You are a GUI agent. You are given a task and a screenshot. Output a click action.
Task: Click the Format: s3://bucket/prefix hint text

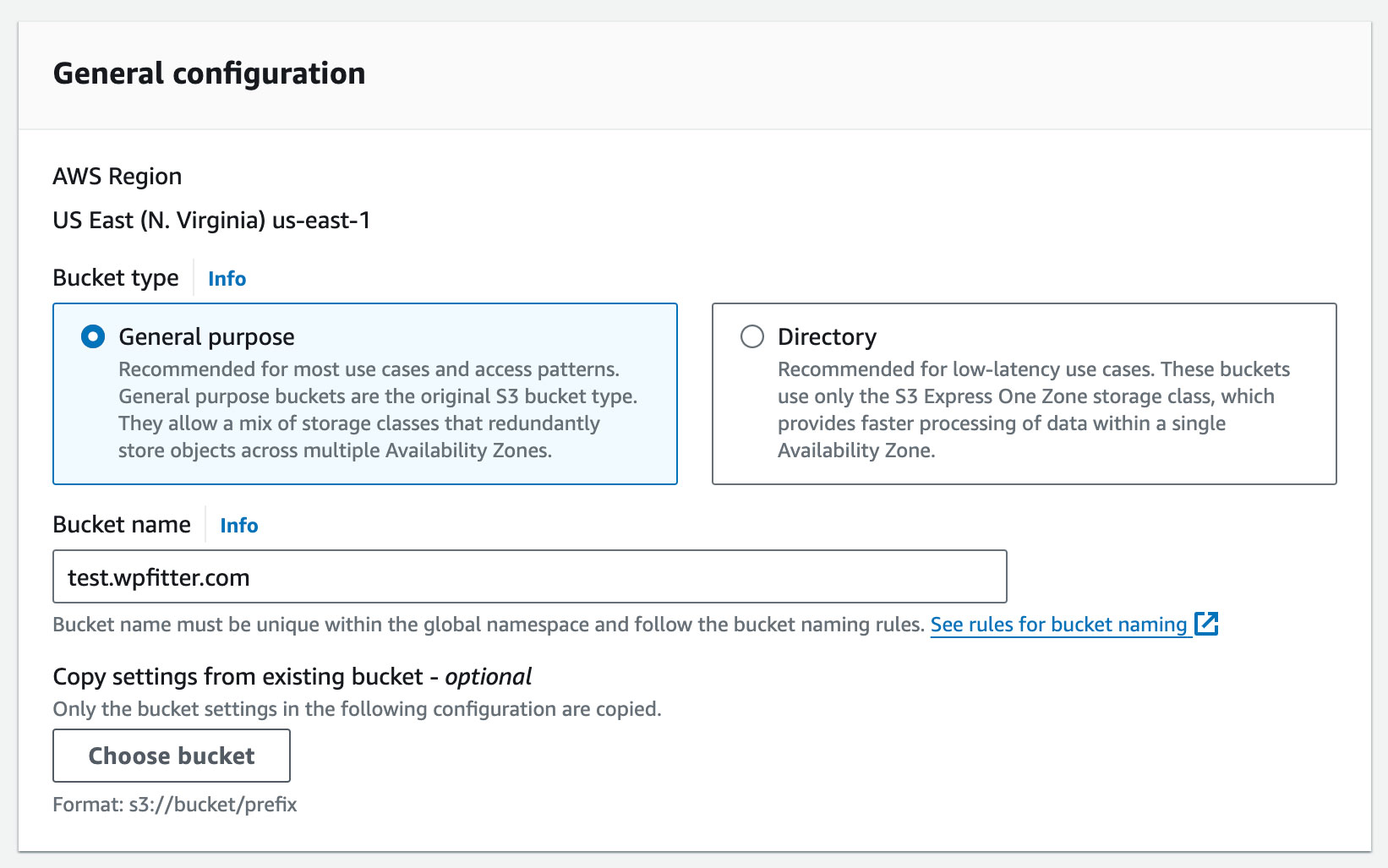175,805
